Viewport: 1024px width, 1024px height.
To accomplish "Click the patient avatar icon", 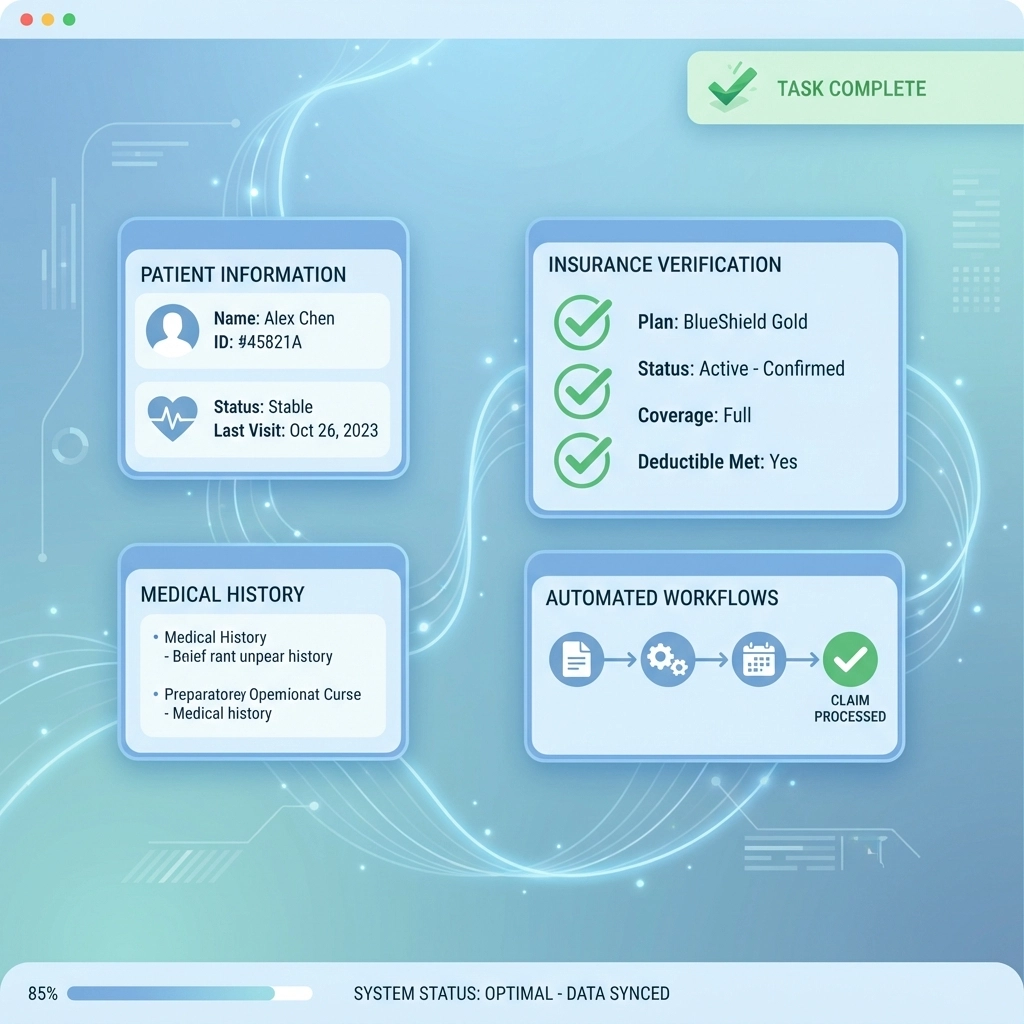I will (x=172, y=330).
